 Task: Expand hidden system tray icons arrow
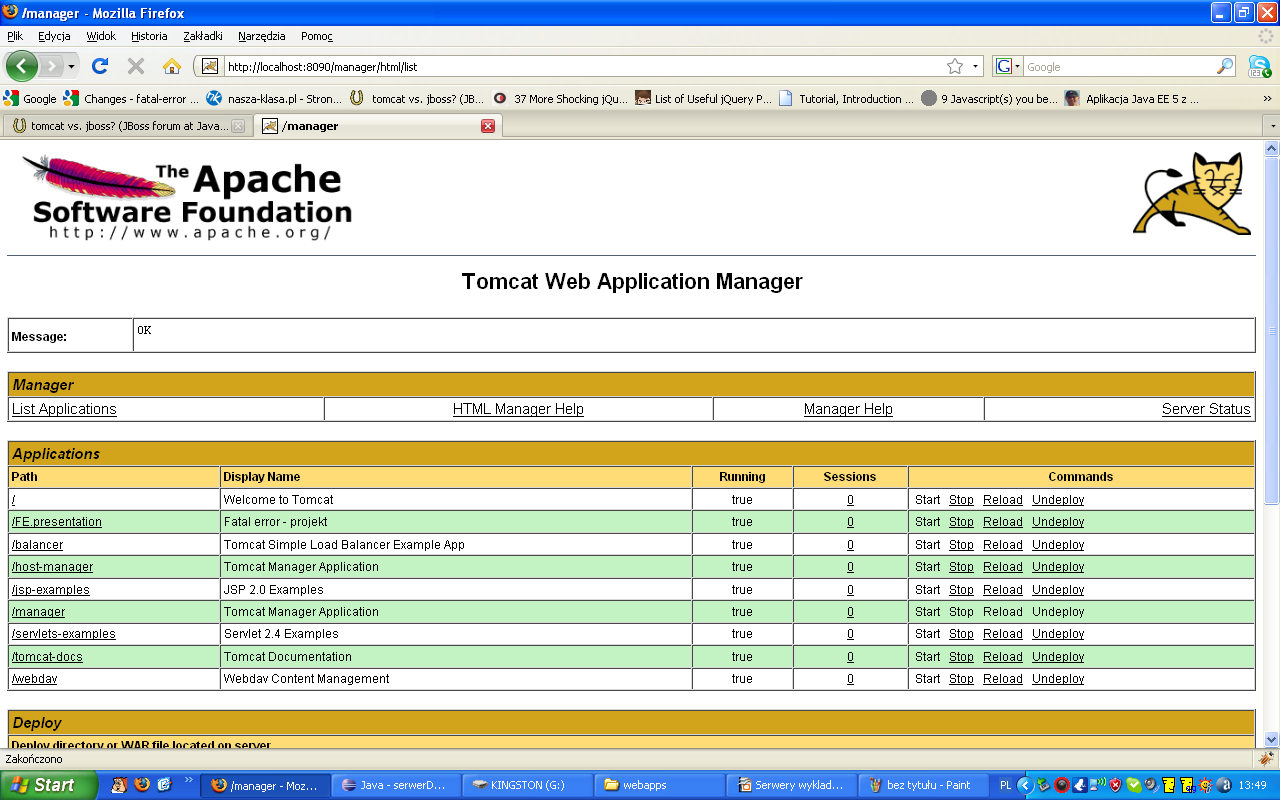(1025, 785)
